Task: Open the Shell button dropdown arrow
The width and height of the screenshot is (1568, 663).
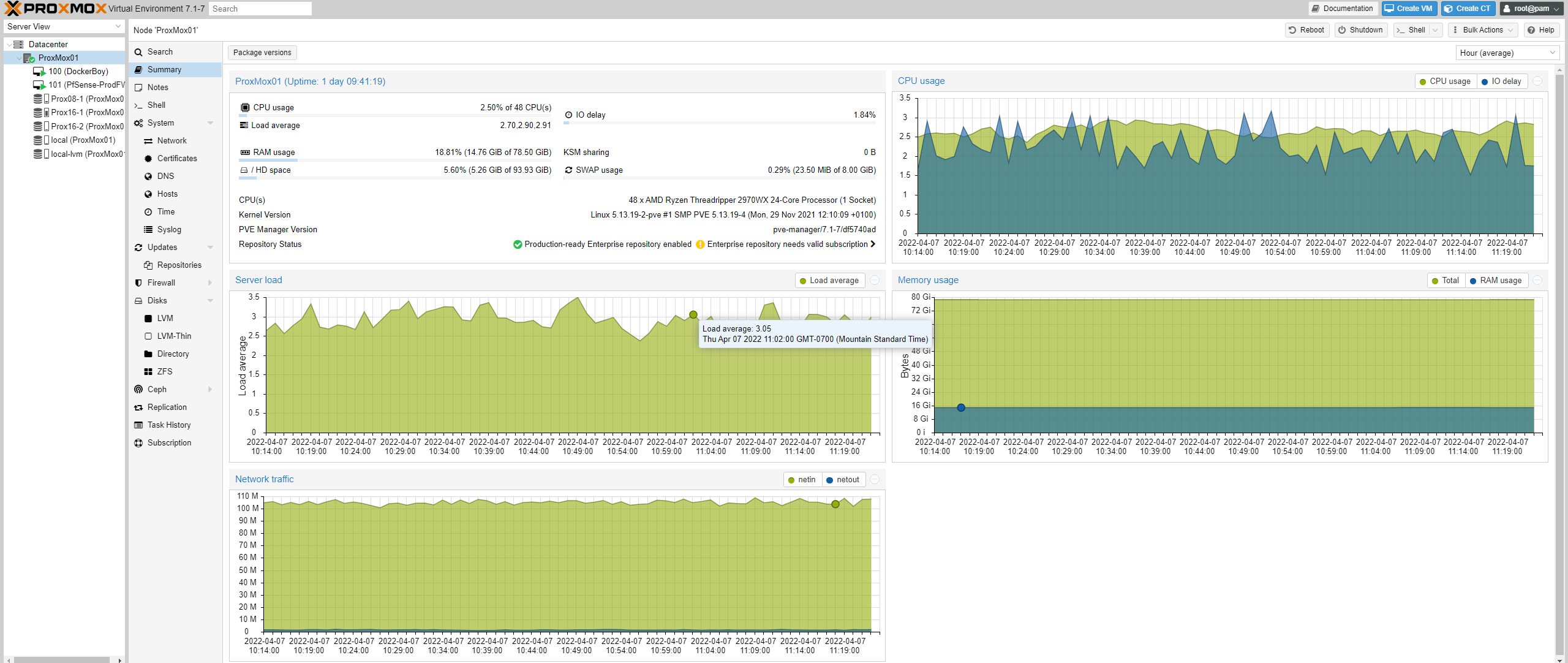Action: pyautogui.click(x=1435, y=30)
